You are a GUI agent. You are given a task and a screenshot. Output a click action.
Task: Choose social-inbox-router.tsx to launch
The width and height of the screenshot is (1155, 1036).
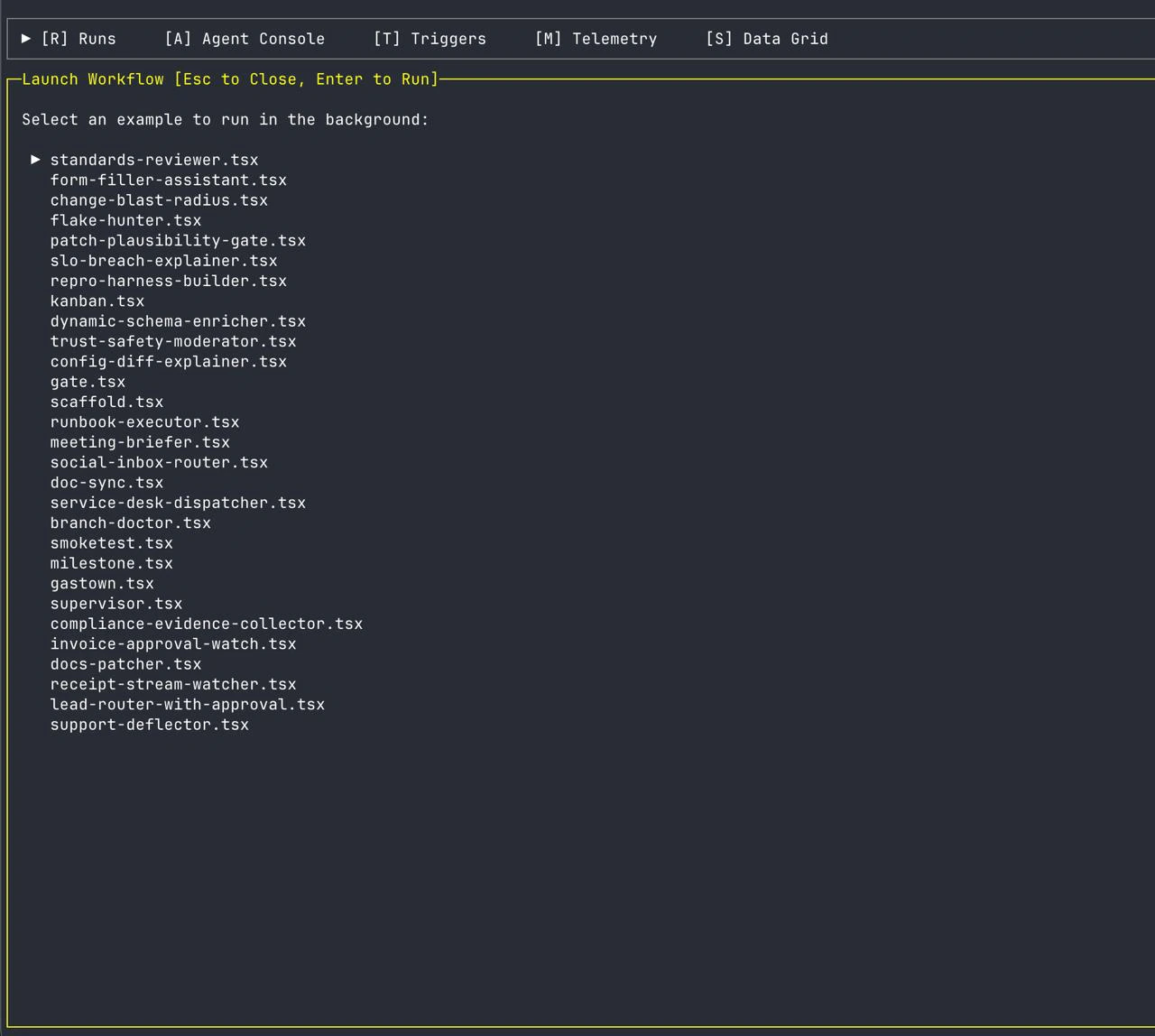(159, 462)
